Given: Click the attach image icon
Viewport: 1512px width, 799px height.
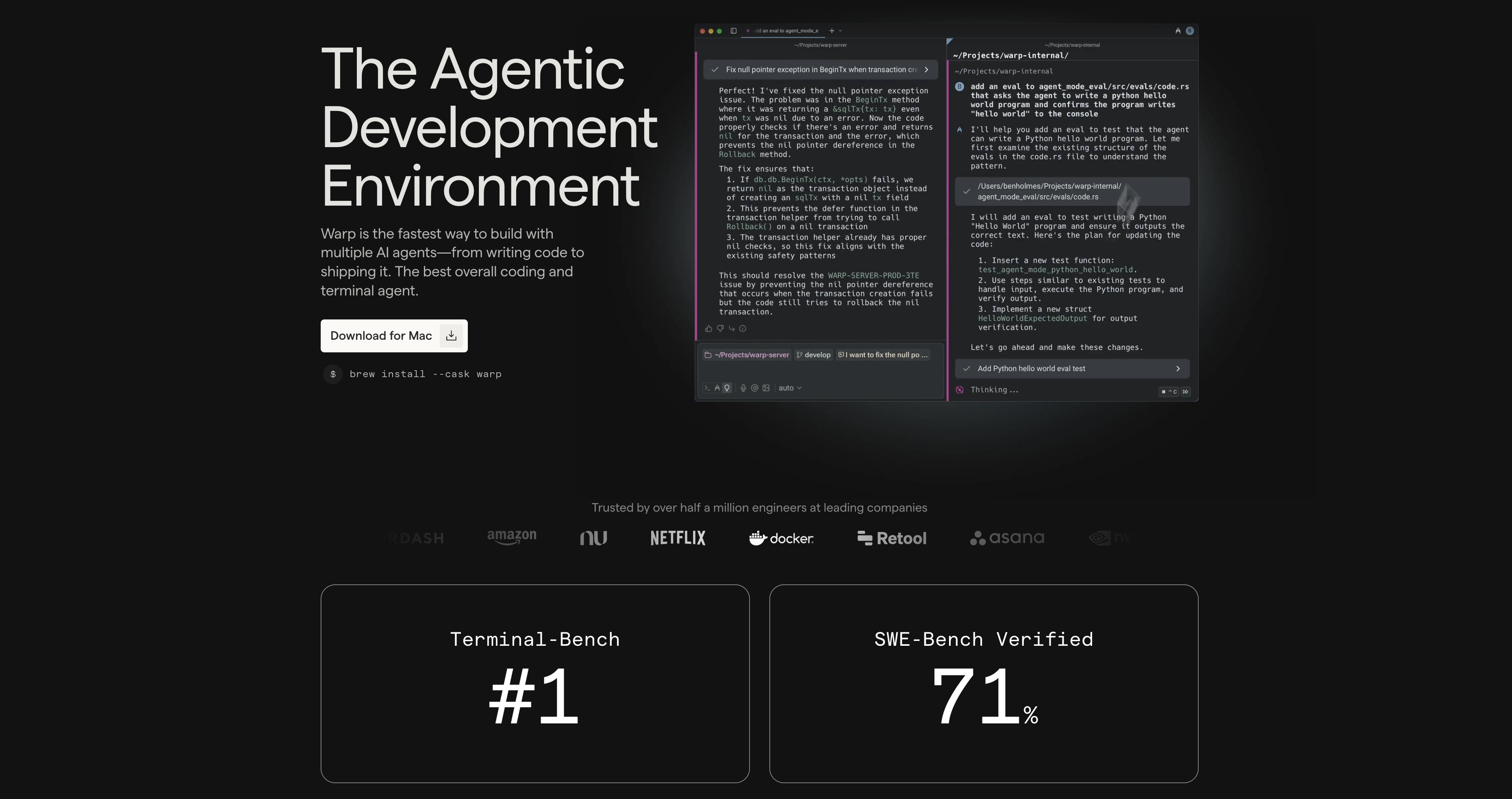Looking at the screenshot, I should (766, 388).
